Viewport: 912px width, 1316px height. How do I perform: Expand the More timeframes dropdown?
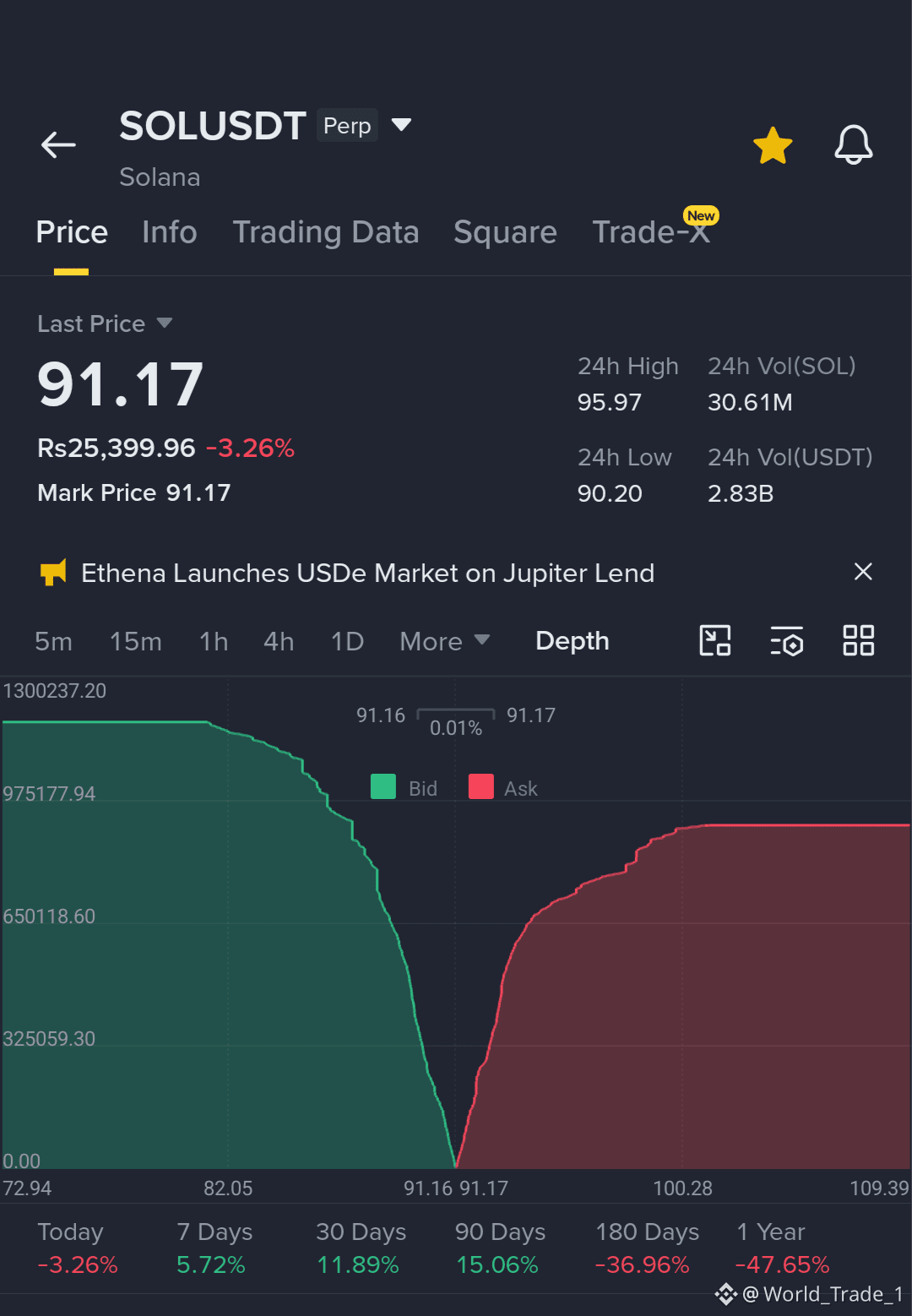coord(444,641)
